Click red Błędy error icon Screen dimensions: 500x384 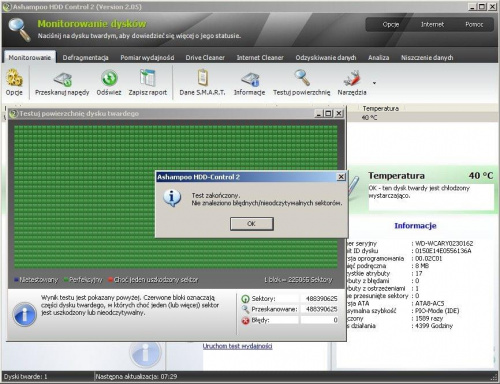click(245, 320)
